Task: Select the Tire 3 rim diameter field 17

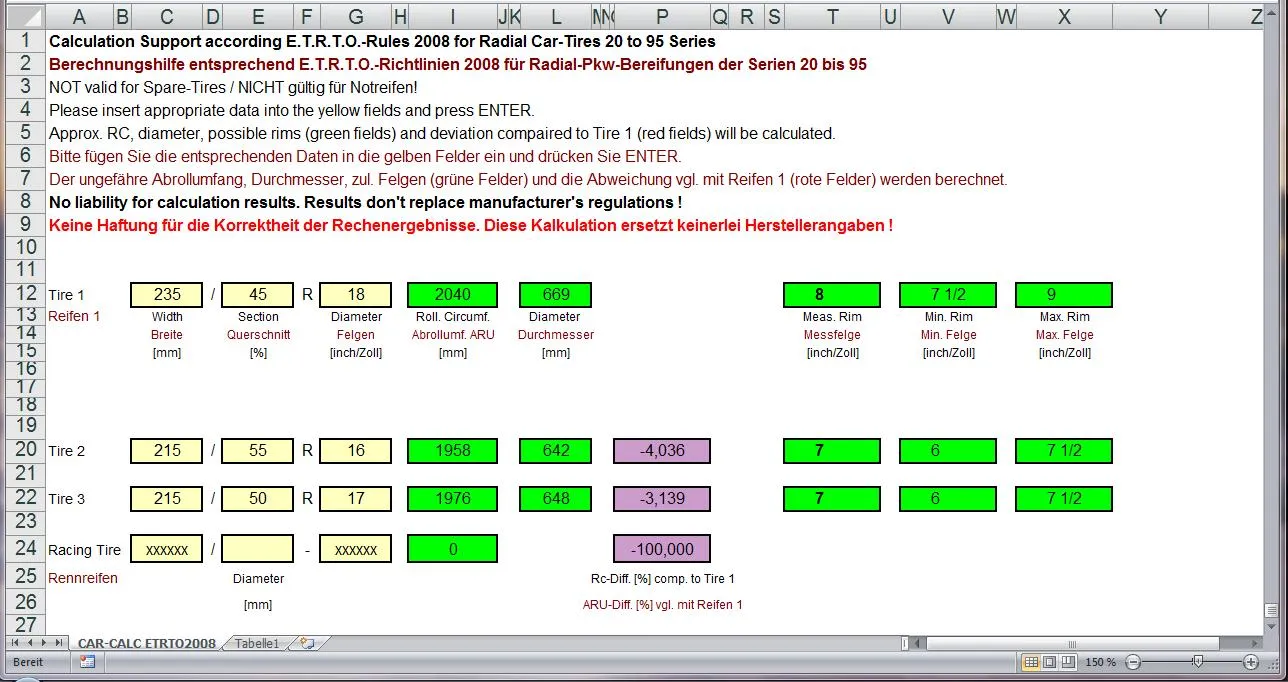Action: (355, 498)
